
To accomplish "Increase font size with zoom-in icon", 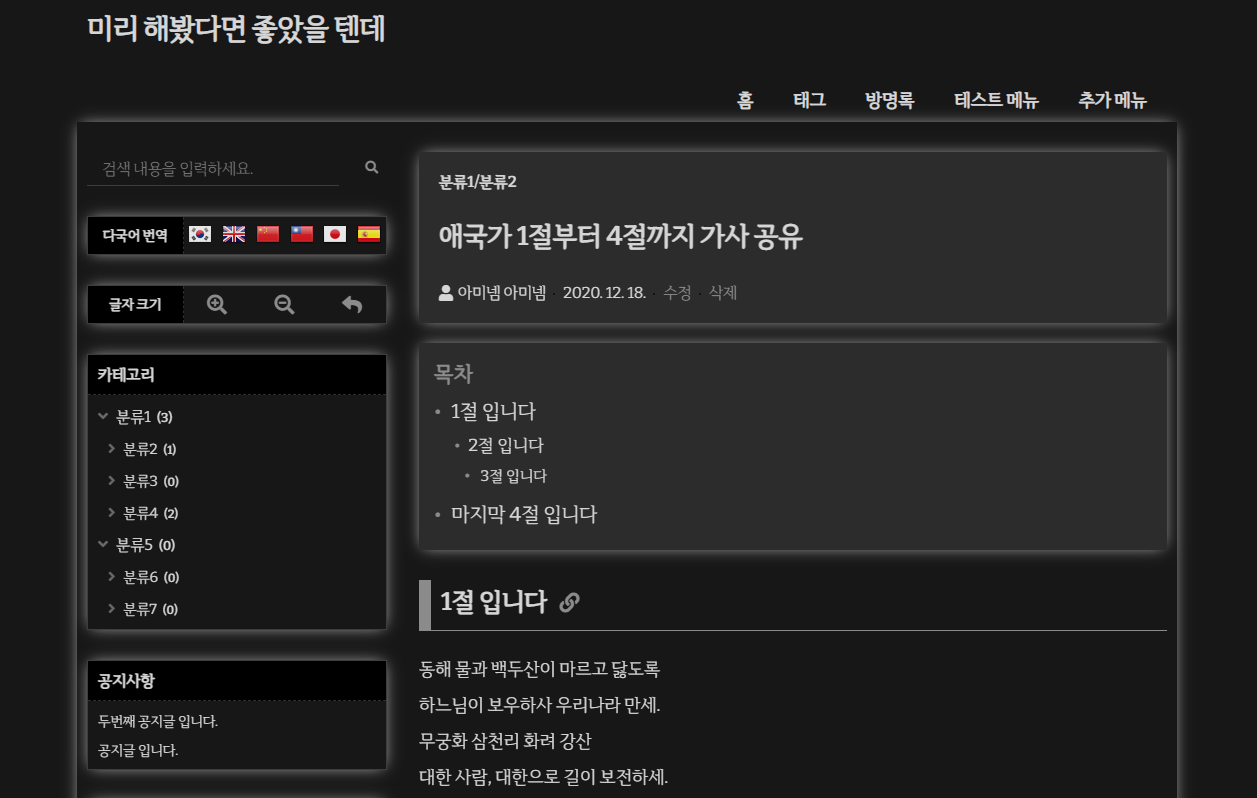I will [x=217, y=304].
